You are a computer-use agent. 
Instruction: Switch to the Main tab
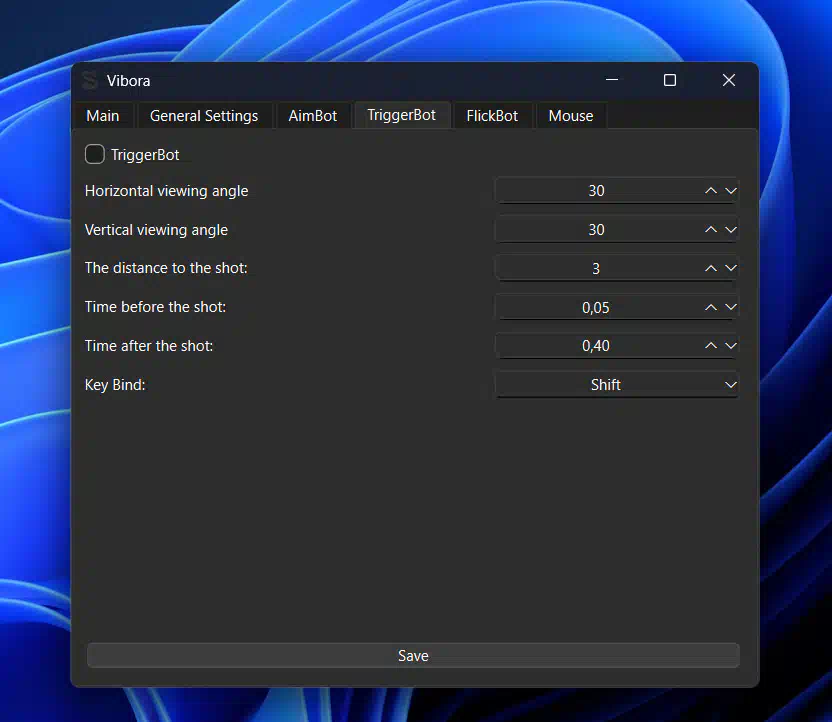point(103,115)
